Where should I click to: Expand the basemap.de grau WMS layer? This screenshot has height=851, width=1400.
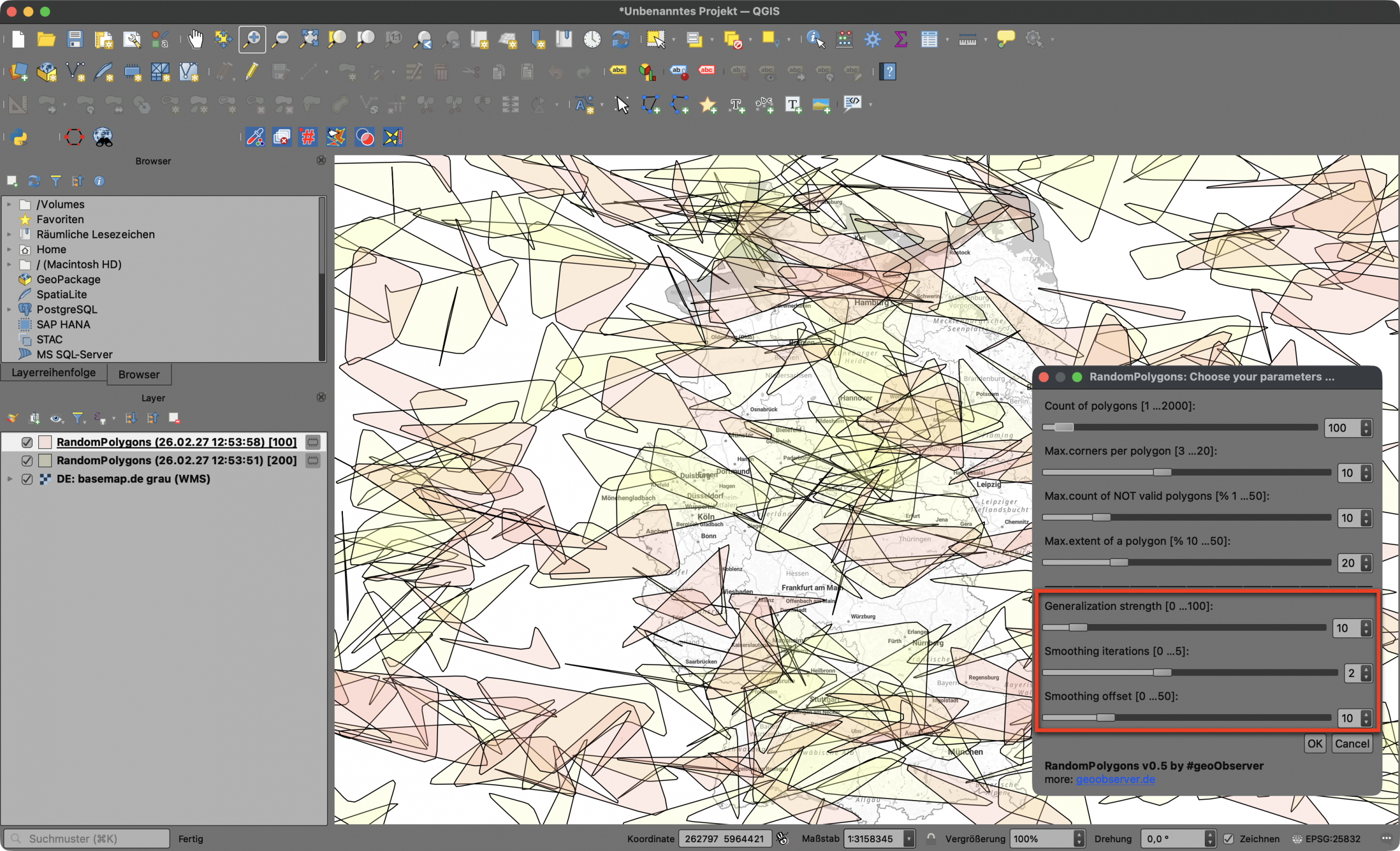(10, 479)
